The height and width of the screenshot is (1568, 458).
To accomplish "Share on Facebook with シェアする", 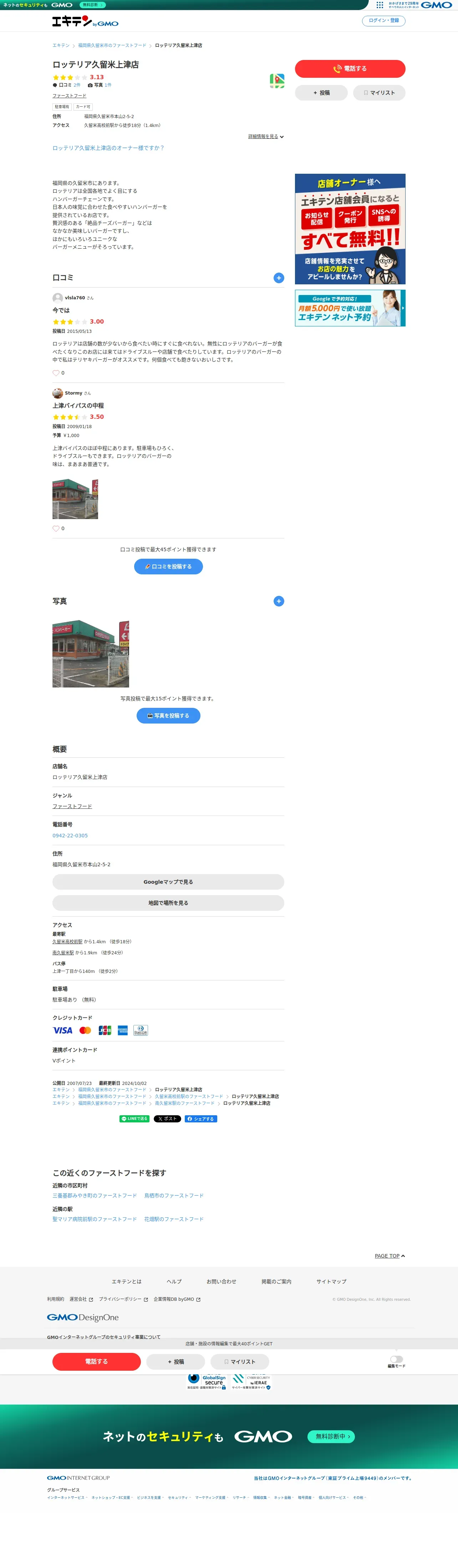I will tap(201, 1119).
